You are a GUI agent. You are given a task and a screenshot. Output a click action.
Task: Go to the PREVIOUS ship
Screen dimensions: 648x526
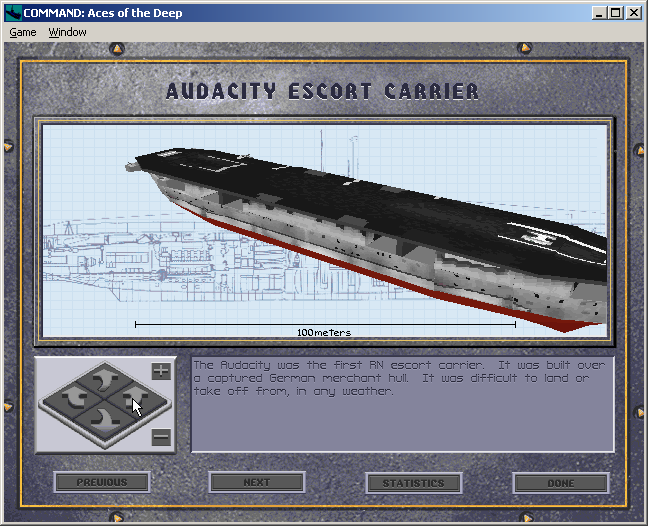[x=102, y=482]
